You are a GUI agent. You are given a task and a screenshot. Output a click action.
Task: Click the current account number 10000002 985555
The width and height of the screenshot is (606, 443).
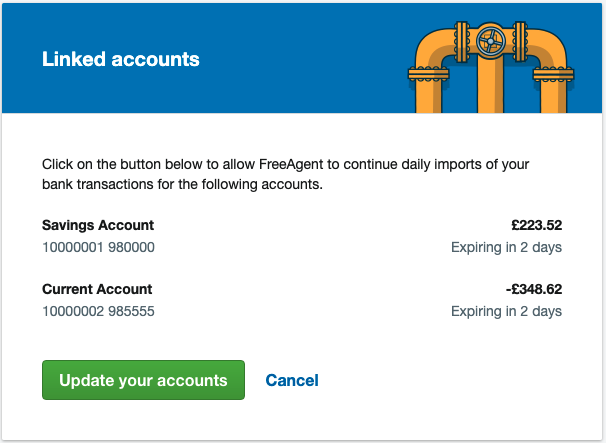pos(98,312)
